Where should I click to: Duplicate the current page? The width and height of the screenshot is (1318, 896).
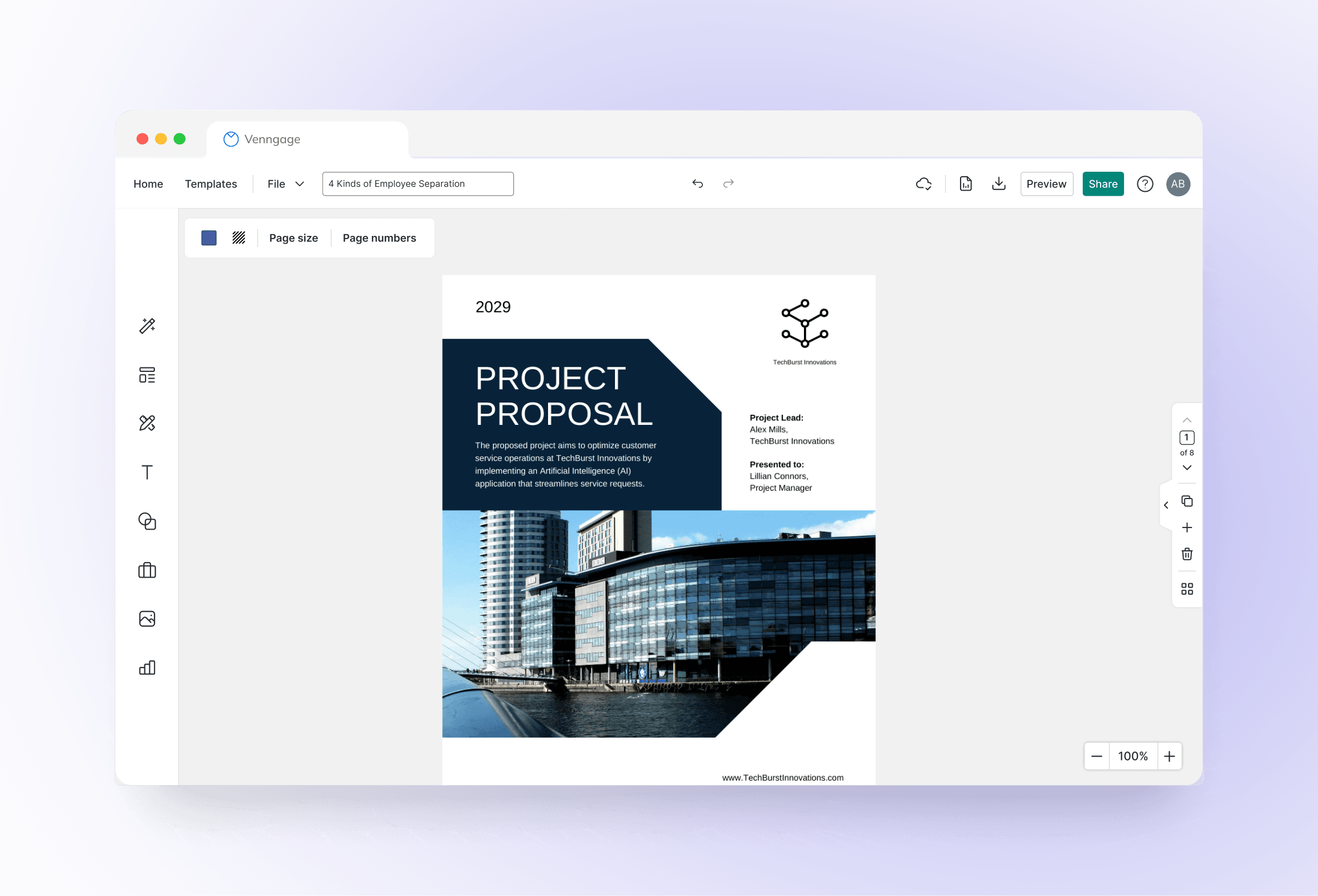[x=1187, y=501]
